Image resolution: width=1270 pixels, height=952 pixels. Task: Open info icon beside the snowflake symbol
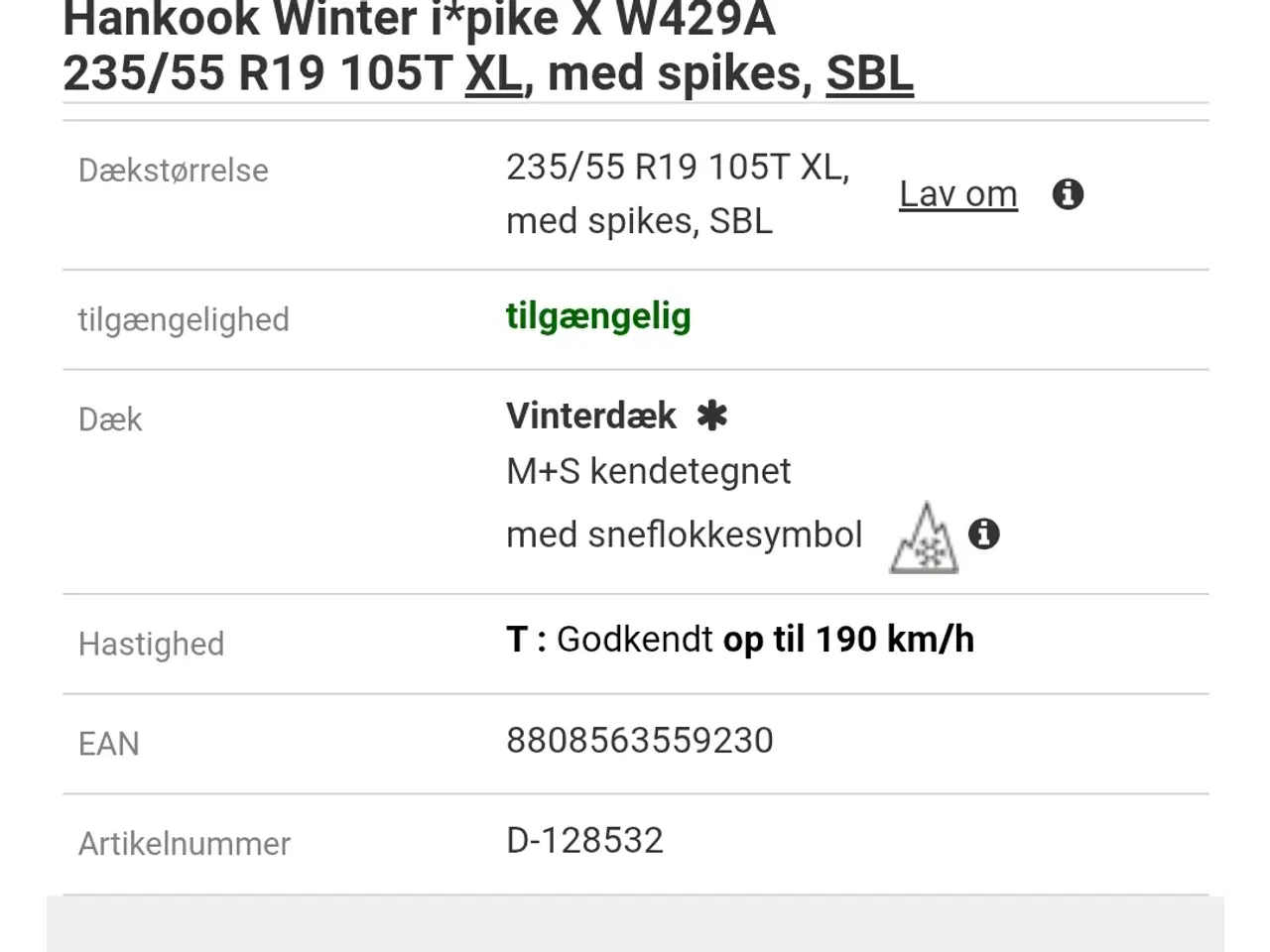point(983,535)
